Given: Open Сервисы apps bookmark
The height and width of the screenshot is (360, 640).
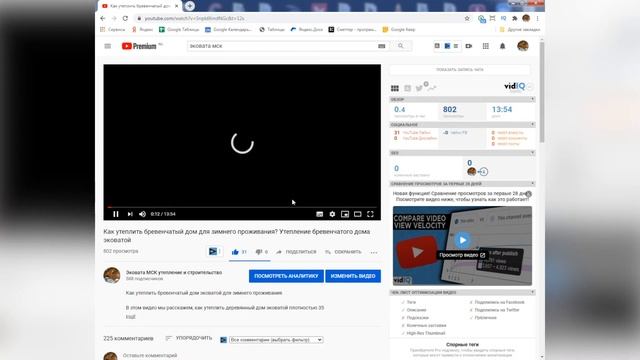Looking at the screenshot, I should pyautogui.click(x=113, y=29).
